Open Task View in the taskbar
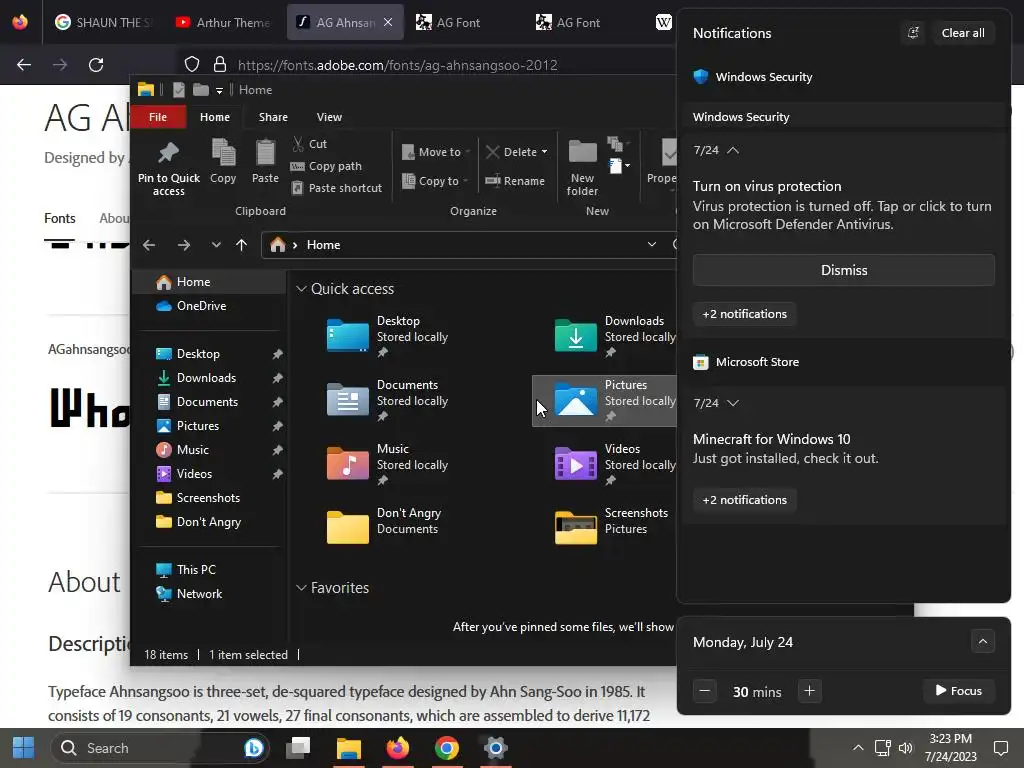 pos(298,748)
